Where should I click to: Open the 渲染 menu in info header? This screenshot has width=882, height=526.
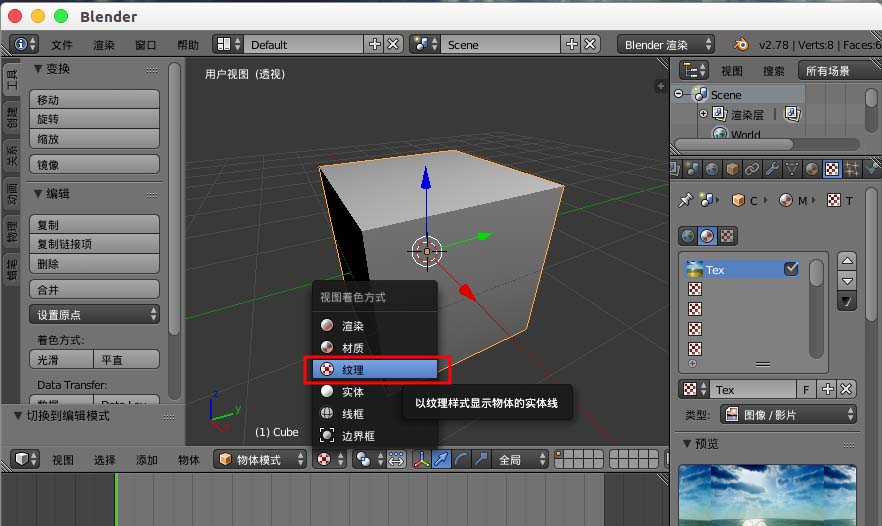[x=104, y=44]
